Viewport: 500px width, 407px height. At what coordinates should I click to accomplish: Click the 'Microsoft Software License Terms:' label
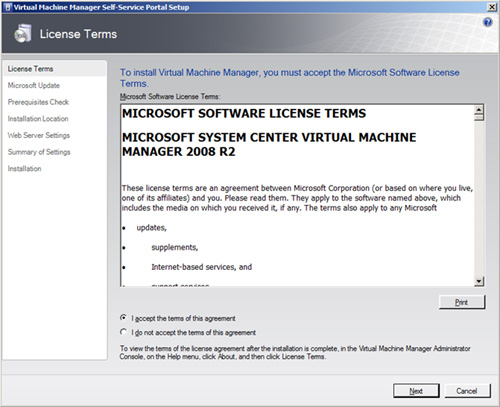pos(170,97)
